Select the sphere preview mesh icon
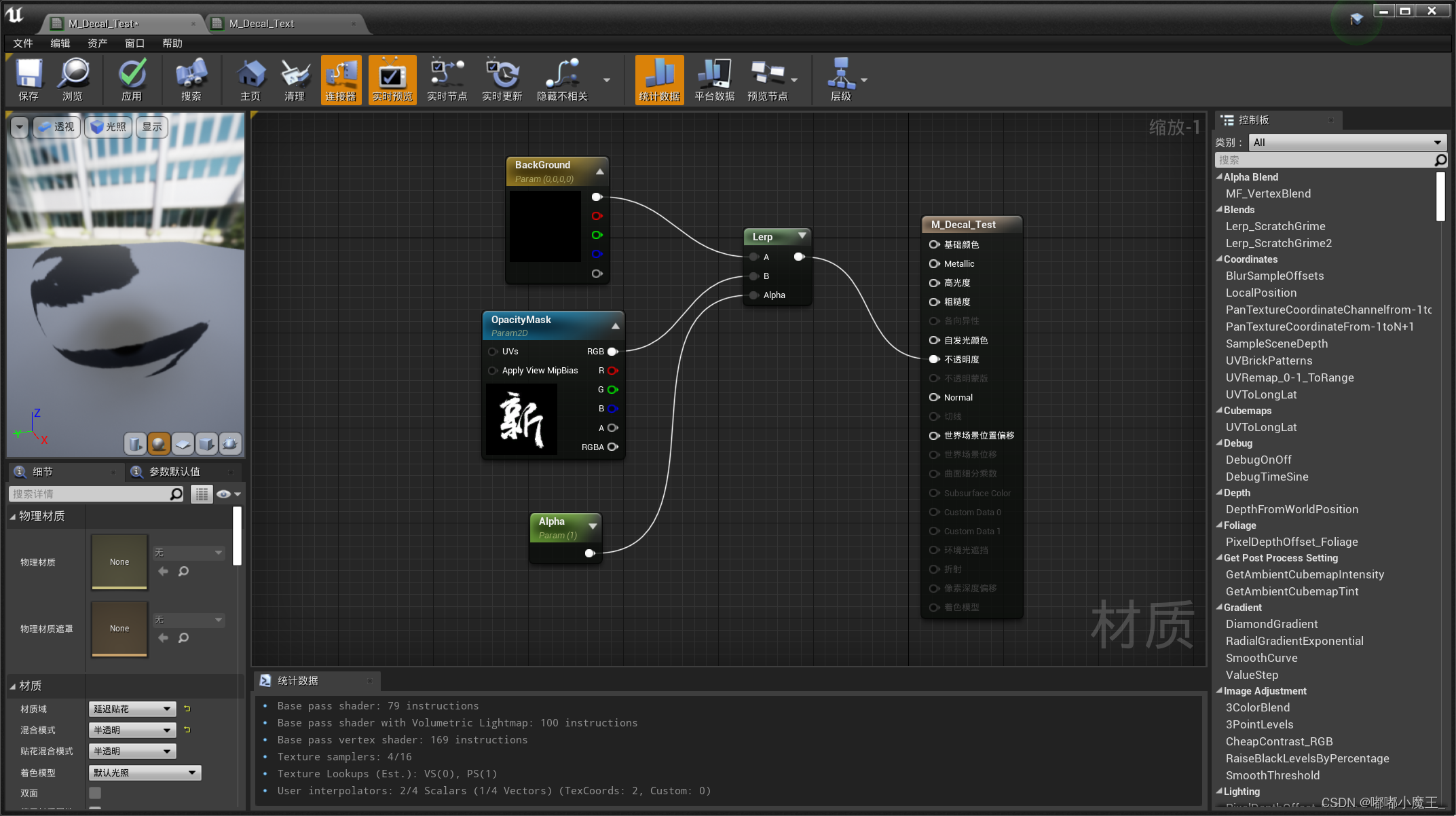The height and width of the screenshot is (816, 1456). [159, 444]
